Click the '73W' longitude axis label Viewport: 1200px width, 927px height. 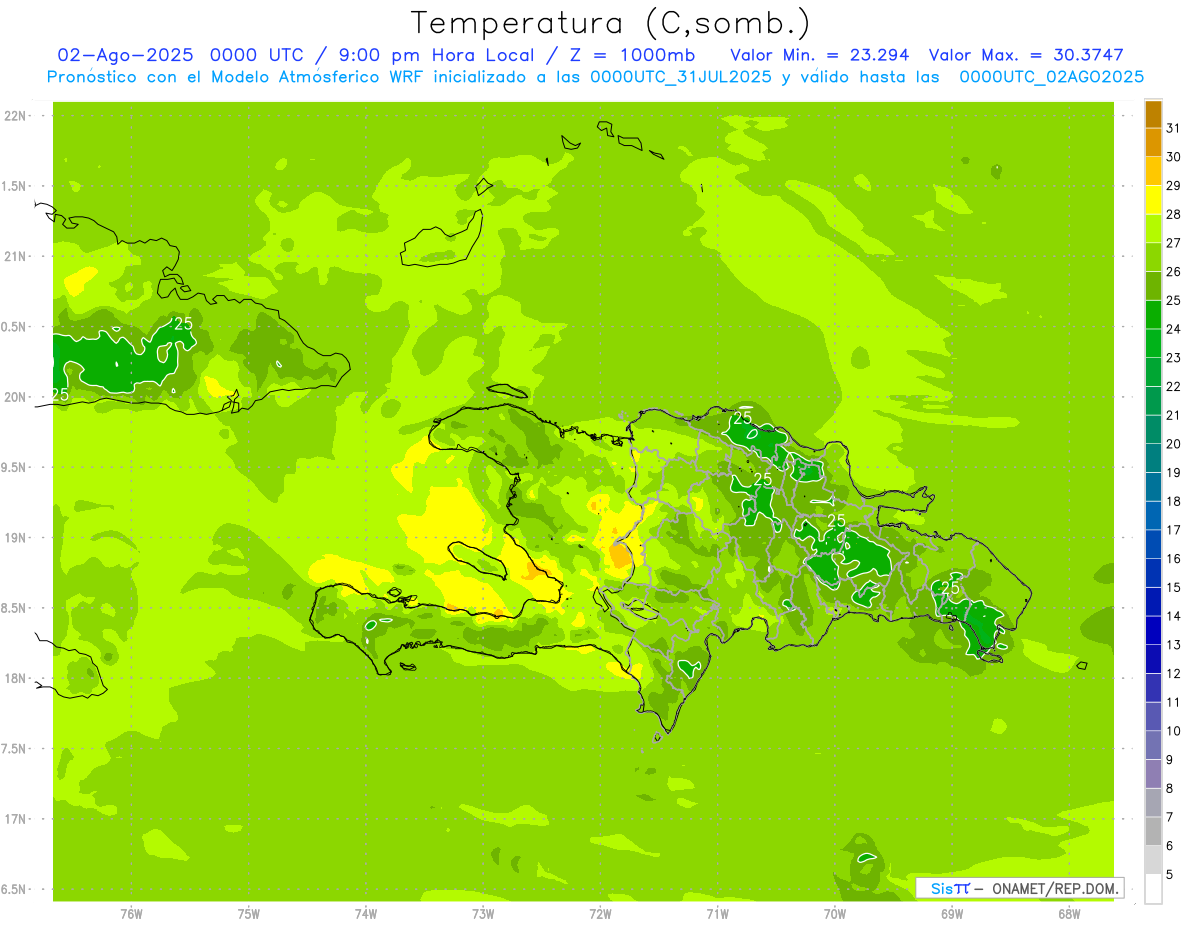coord(482,915)
